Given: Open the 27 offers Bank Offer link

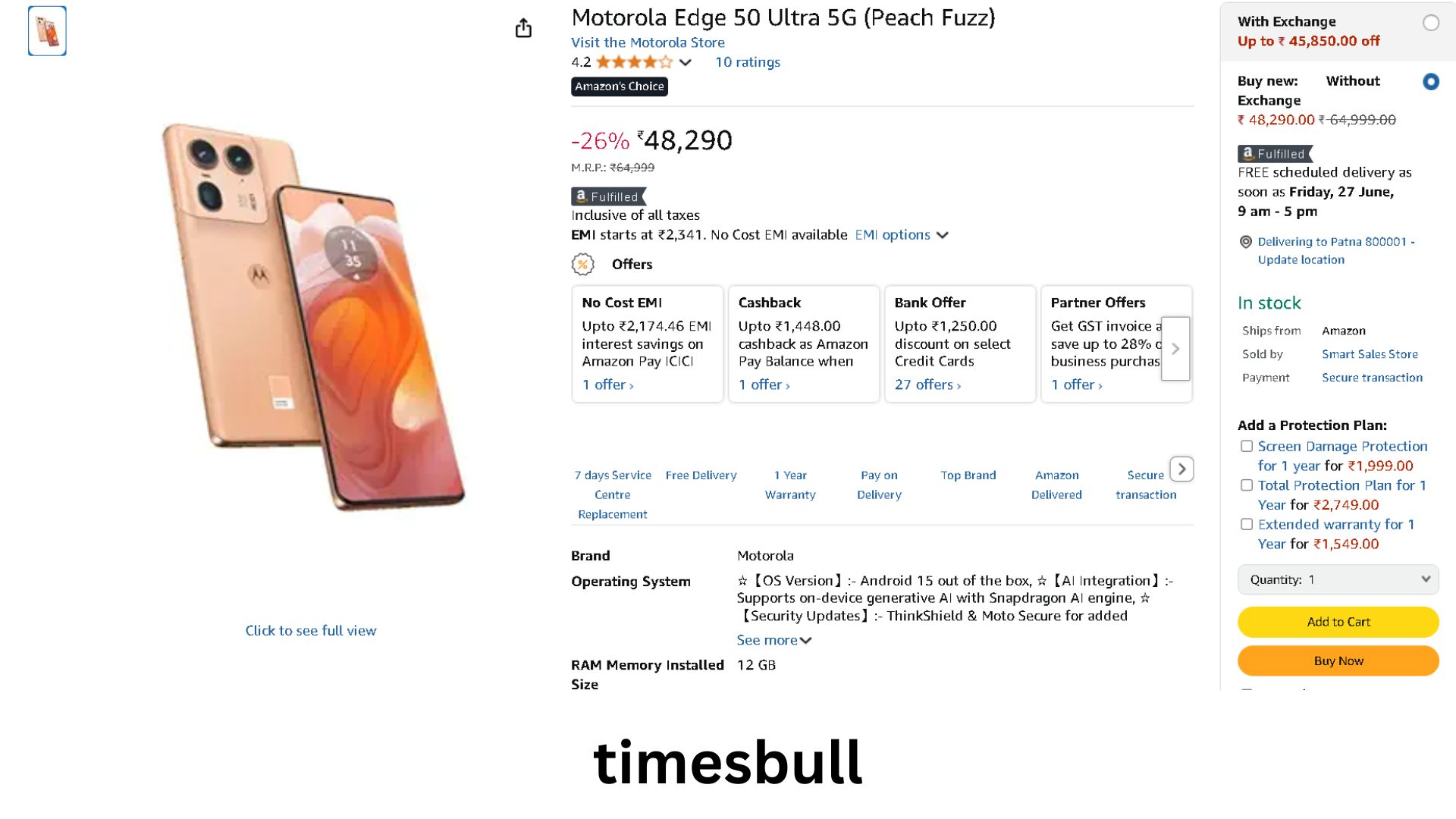Looking at the screenshot, I should 927,384.
